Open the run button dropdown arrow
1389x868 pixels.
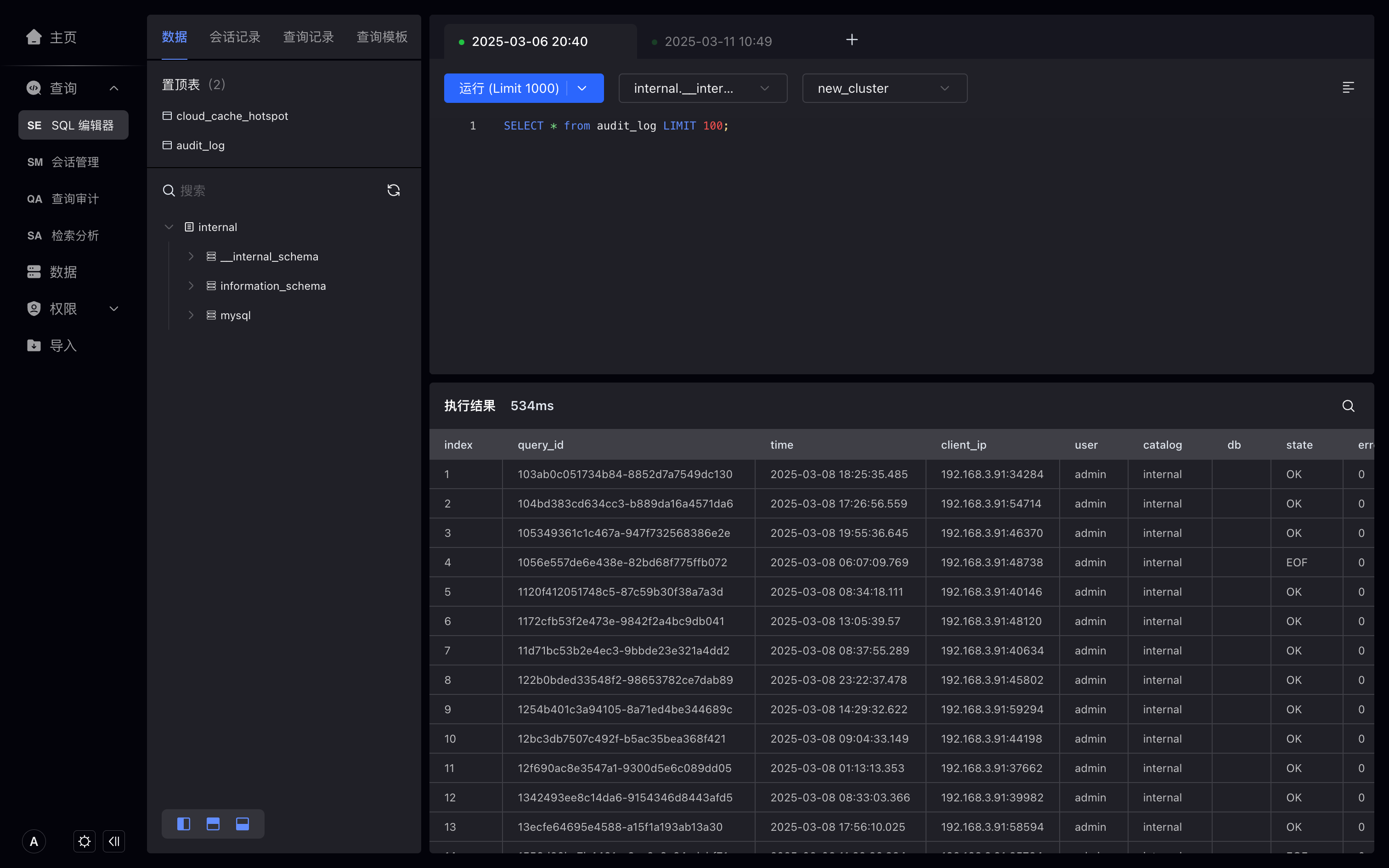pos(582,88)
